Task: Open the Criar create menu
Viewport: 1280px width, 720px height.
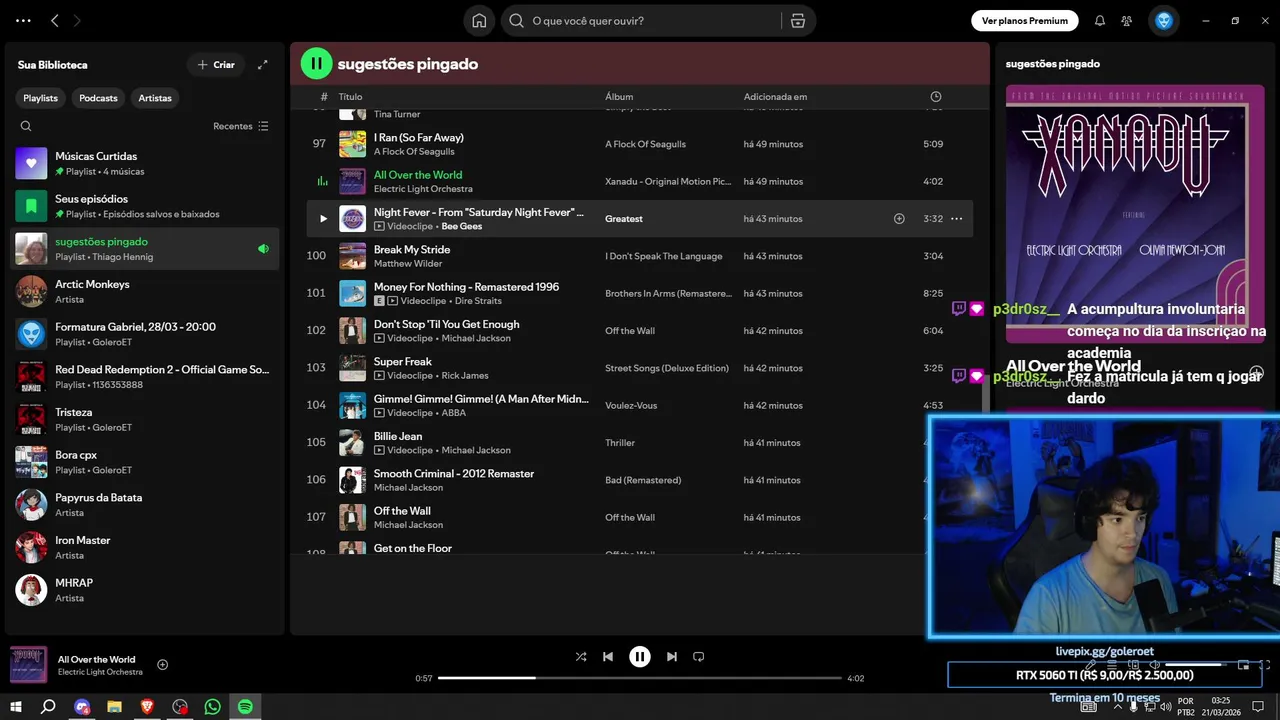Action: [216, 65]
